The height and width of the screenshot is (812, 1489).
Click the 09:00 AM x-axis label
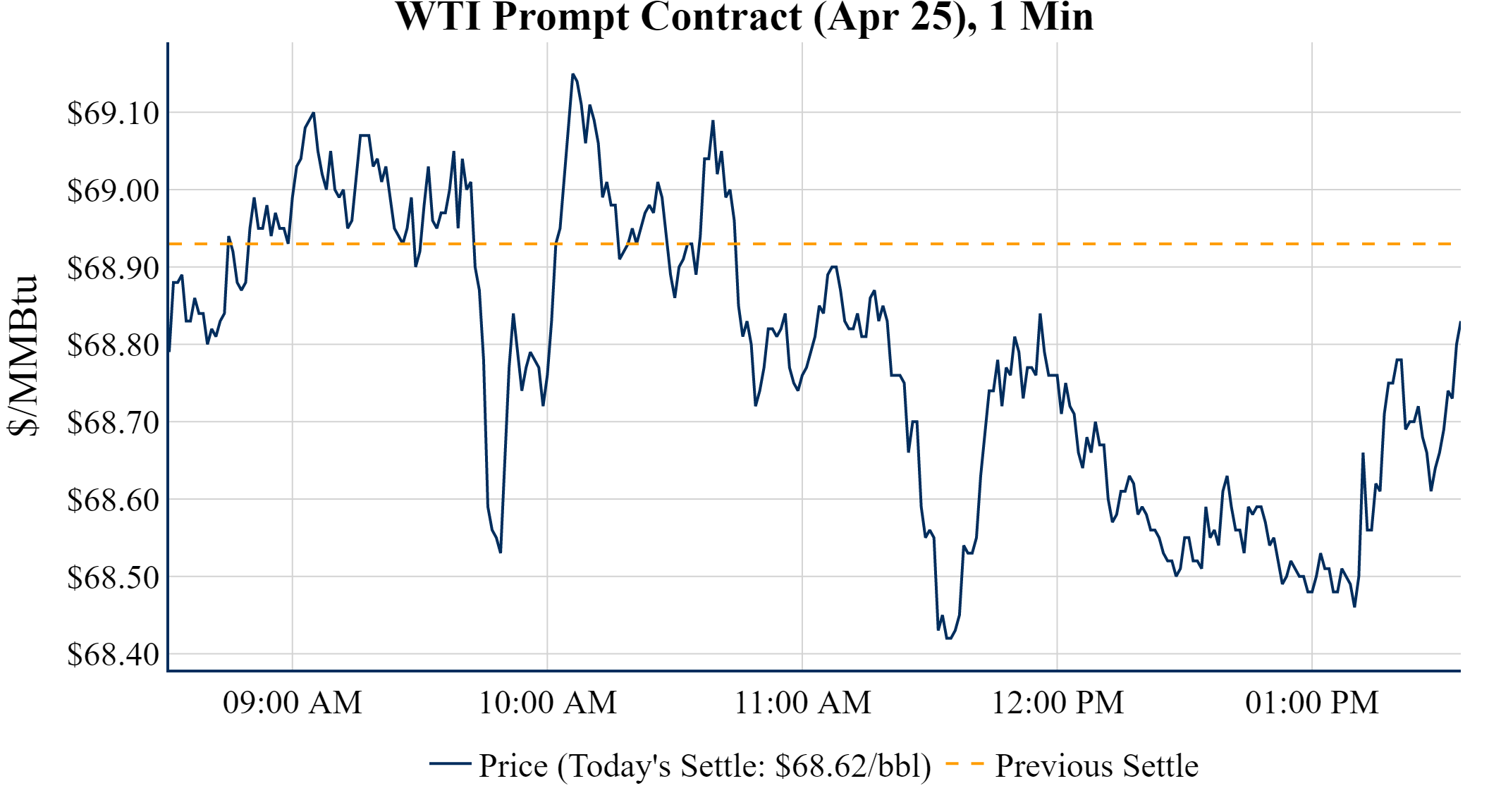click(293, 703)
